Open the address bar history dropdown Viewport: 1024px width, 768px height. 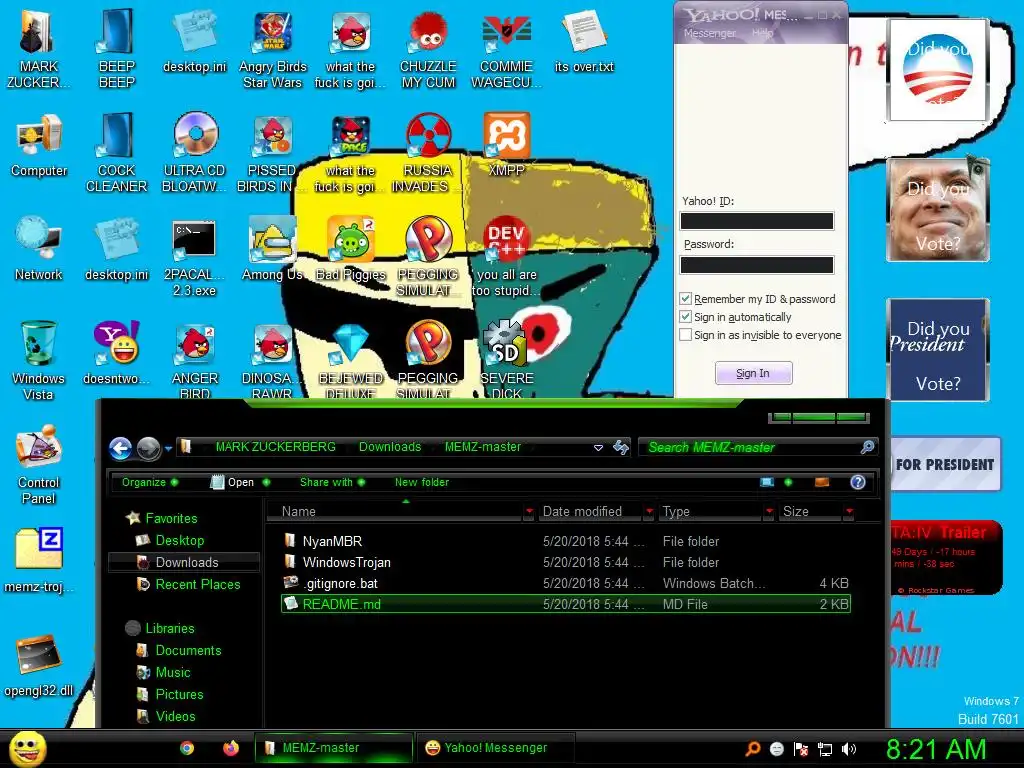(598, 448)
